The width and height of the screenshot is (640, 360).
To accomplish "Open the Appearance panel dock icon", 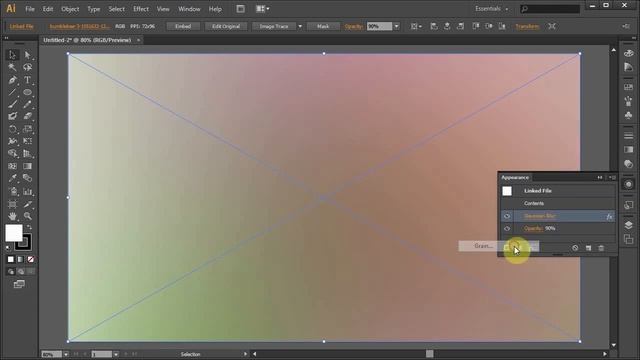I will (x=629, y=184).
